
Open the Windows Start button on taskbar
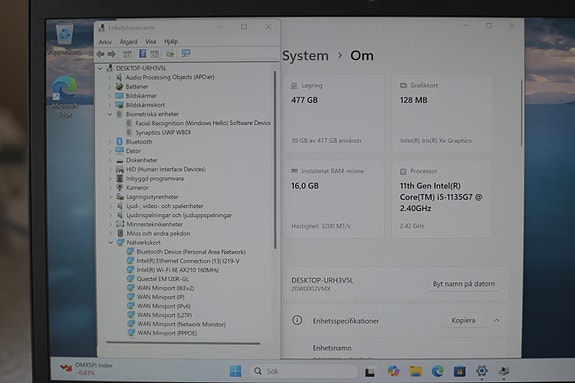235,371
